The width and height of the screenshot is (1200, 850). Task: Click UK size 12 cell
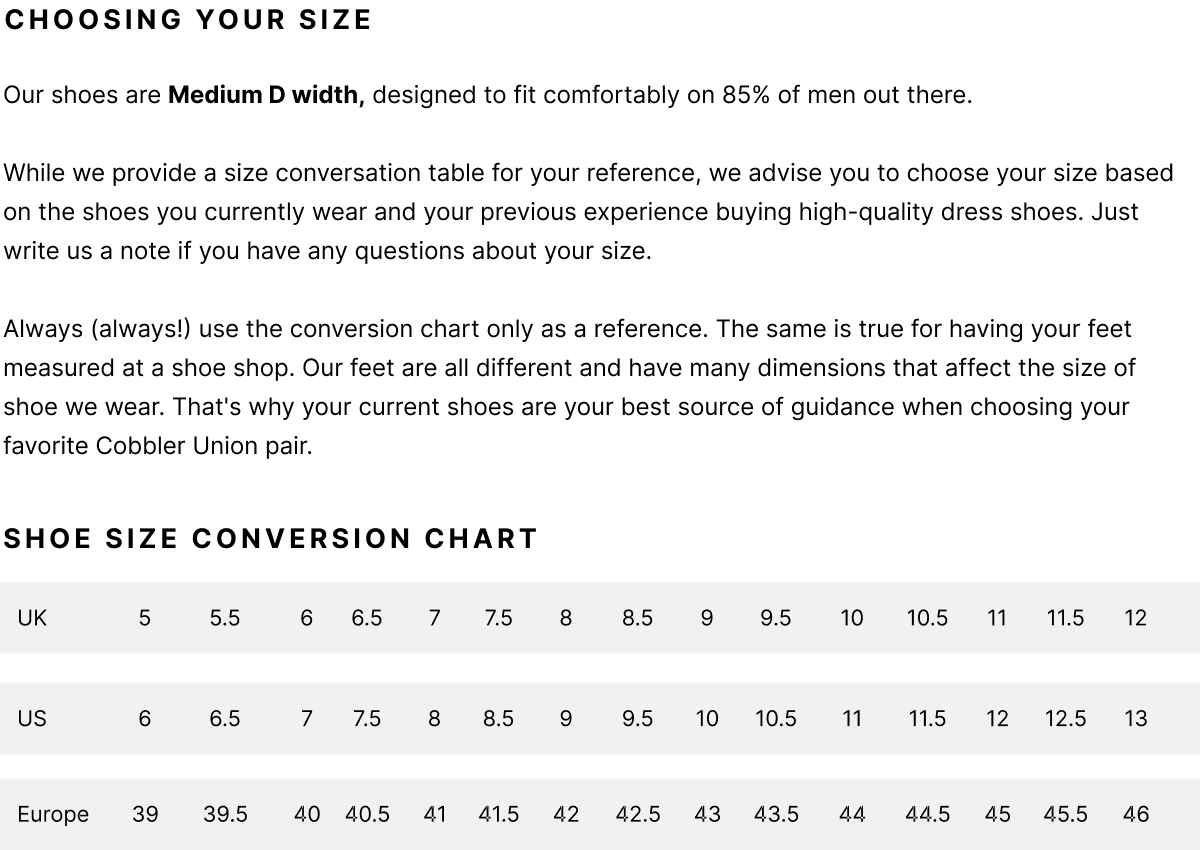(x=1136, y=618)
